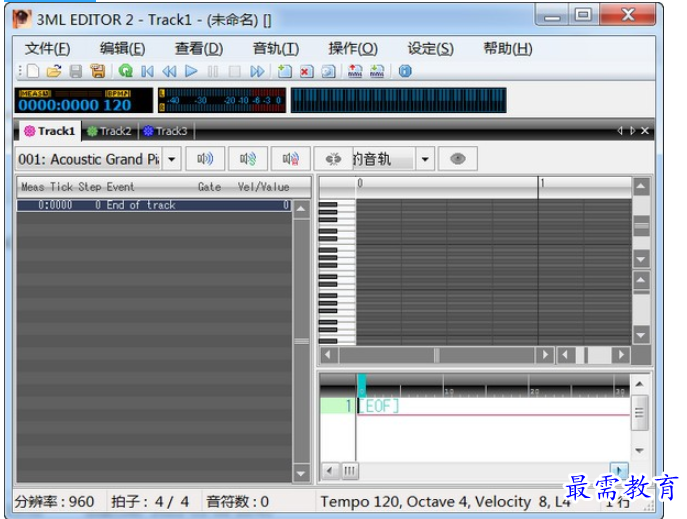Stop playback with the square stop button
The height and width of the screenshot is (519, 687).
[x=235, y=71]
